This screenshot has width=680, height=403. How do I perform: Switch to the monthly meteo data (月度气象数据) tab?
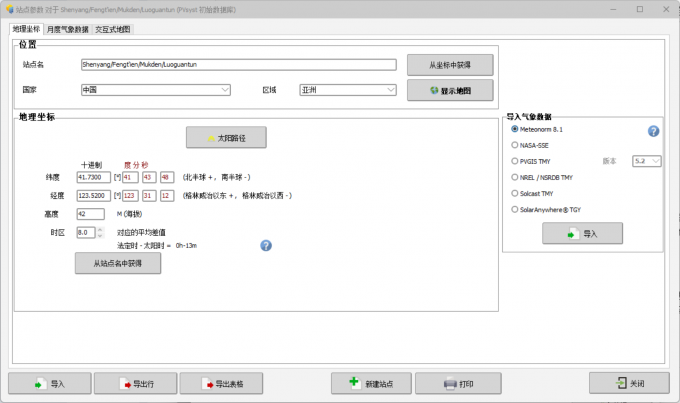[68, 29]
